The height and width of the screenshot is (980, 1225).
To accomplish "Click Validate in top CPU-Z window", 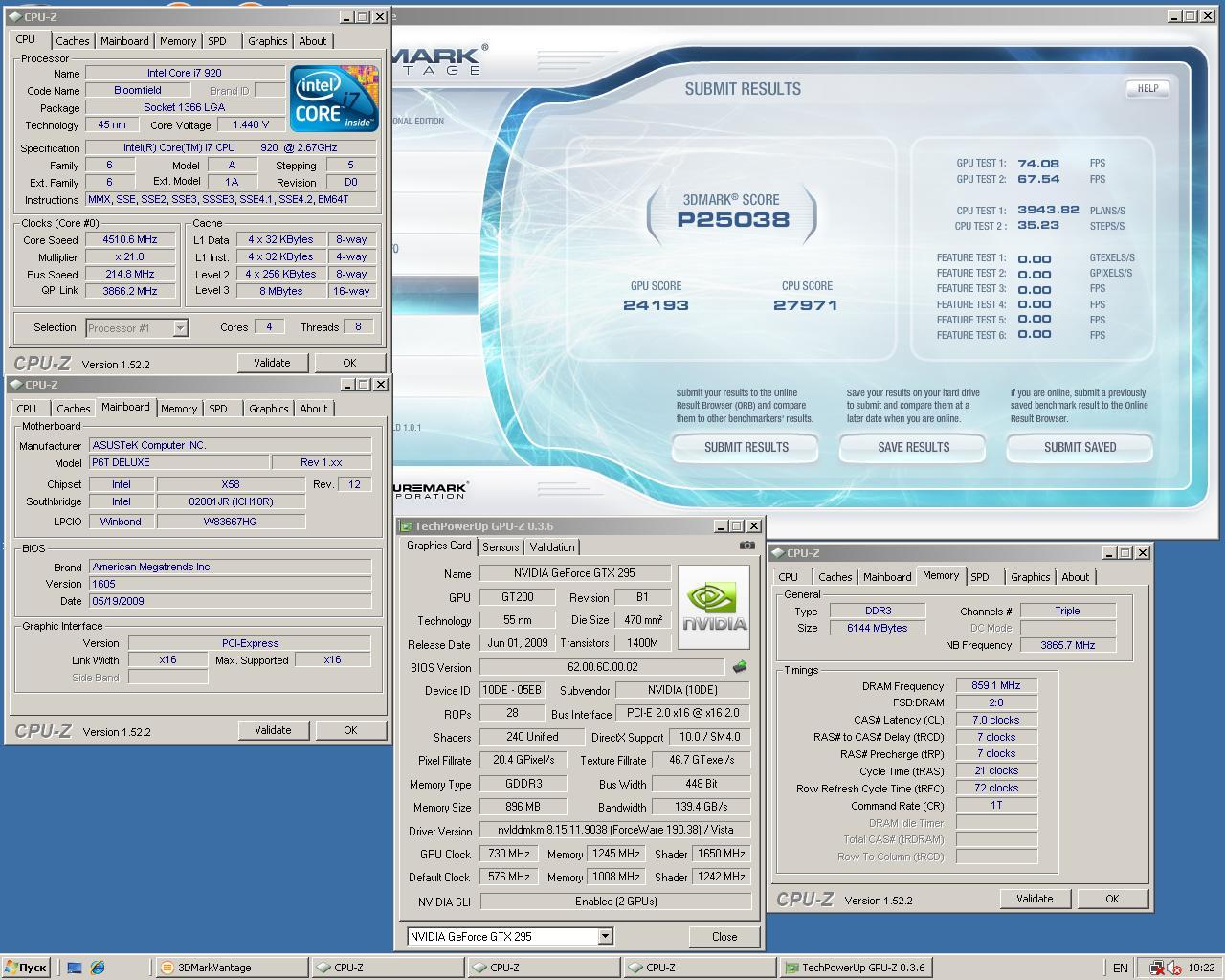I will (x=272, y=363).
